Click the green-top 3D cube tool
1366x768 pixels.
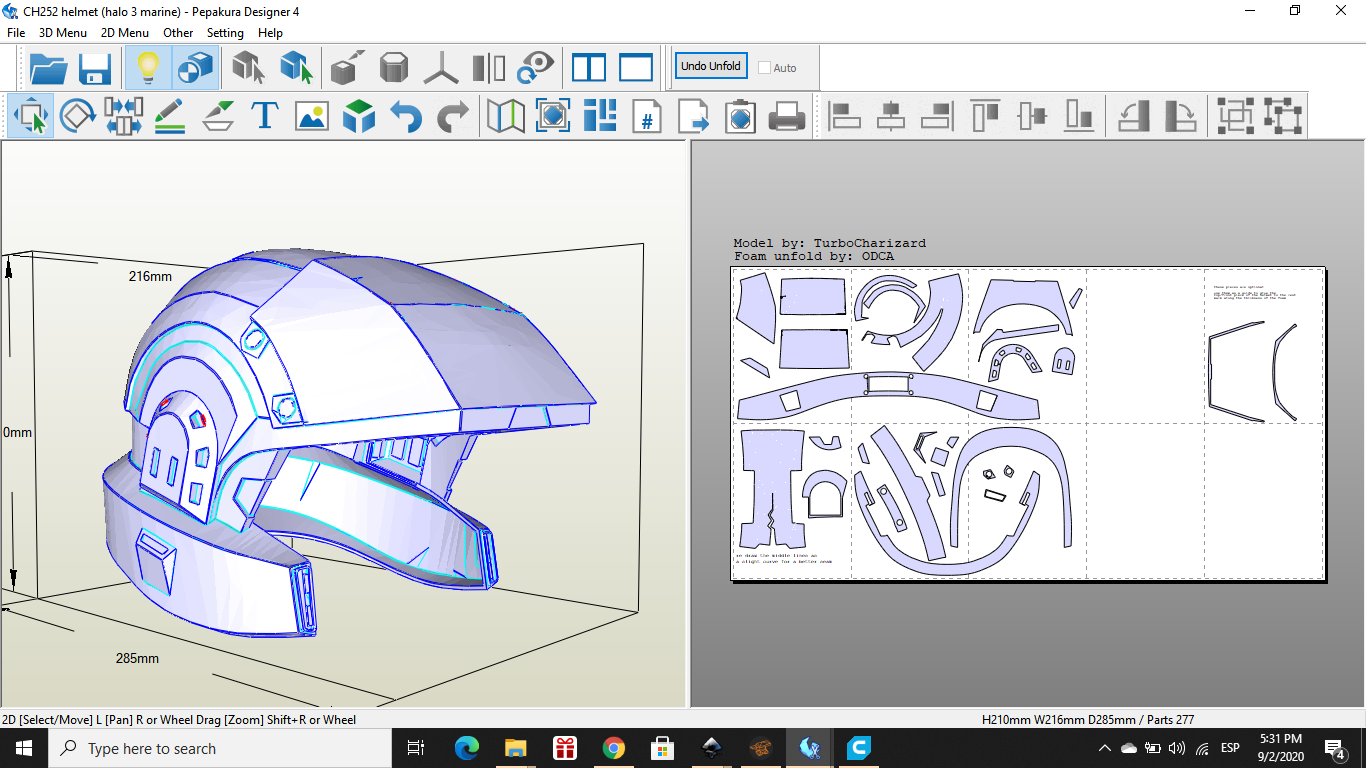[359, 116]
